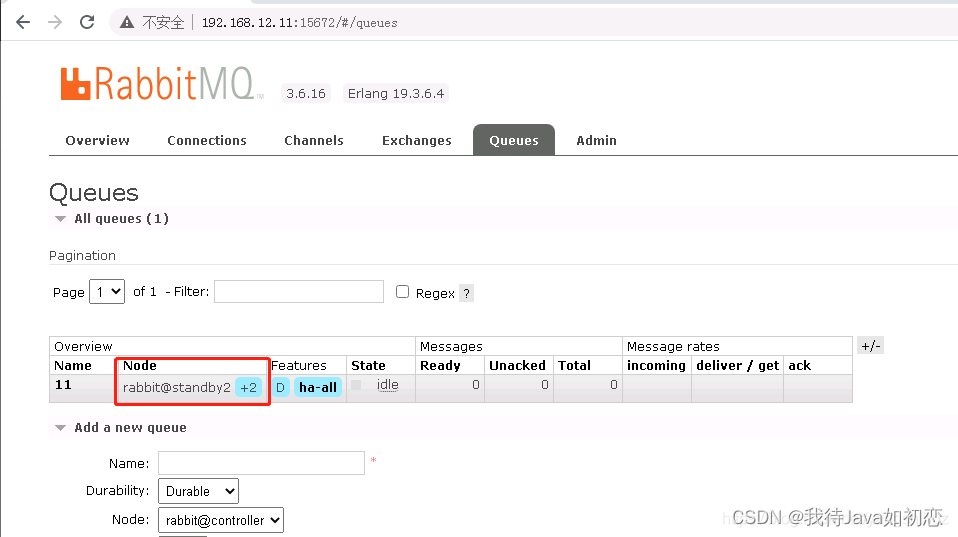Enable the Regex checkbox
This screenshot has height=537, width=958.
pyautogui.click(x=402, y=292)
